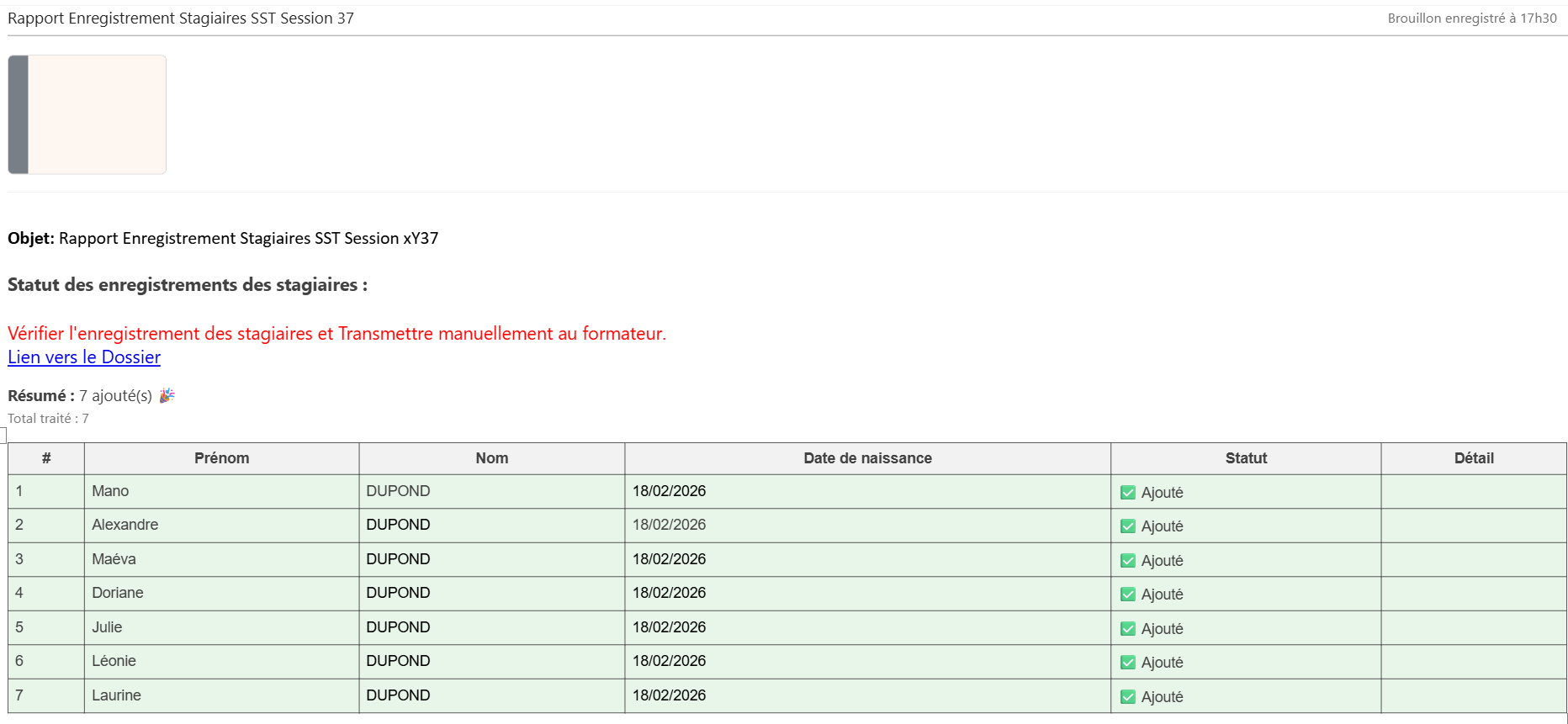The image size is (1568, 724).
Task: Click the birth date in Laurine's row
Action: pos(669,695)
